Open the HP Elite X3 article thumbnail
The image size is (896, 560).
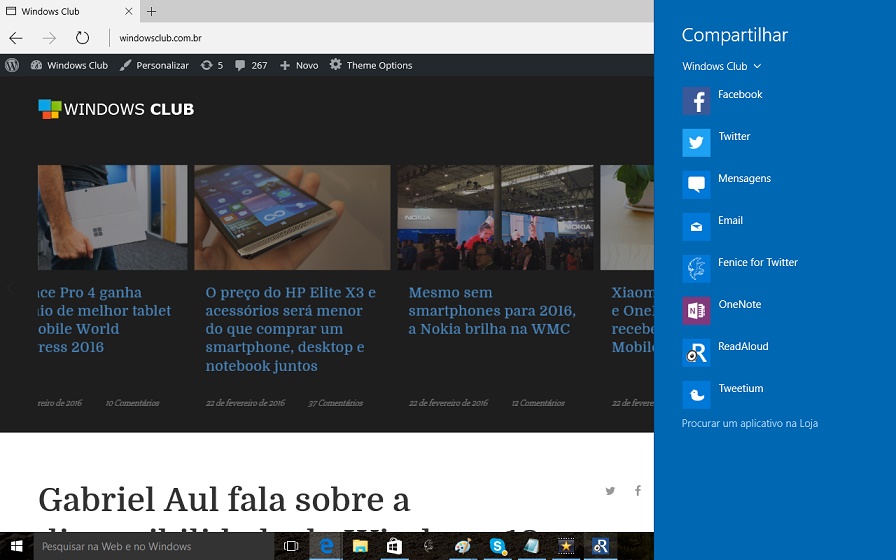click(x=292, y=217)
